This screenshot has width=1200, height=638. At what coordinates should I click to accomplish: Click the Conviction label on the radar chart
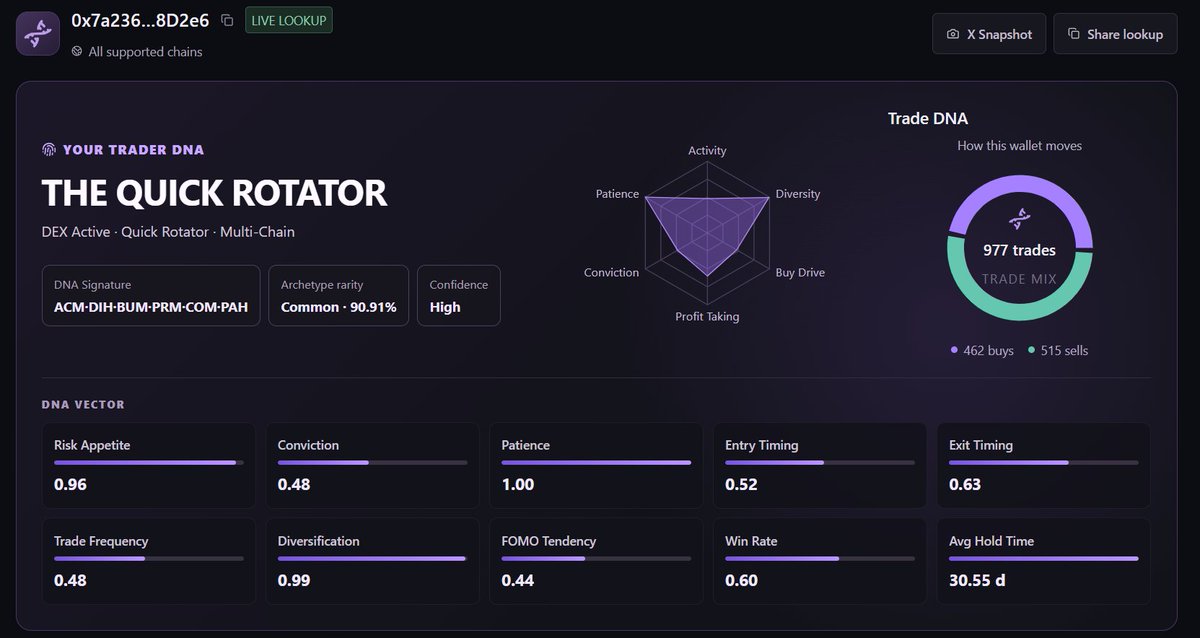(x=611, y=272)
